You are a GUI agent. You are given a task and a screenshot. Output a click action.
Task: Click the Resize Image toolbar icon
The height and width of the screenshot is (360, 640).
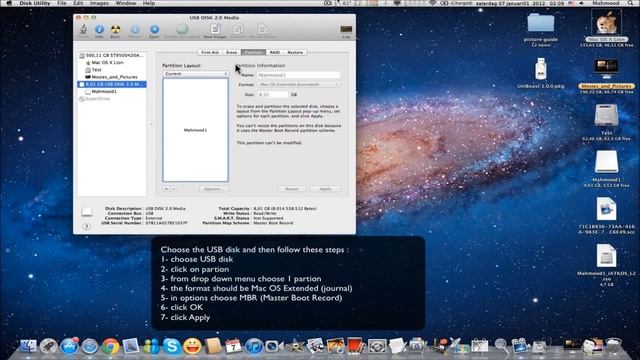[x=263, y=30]
